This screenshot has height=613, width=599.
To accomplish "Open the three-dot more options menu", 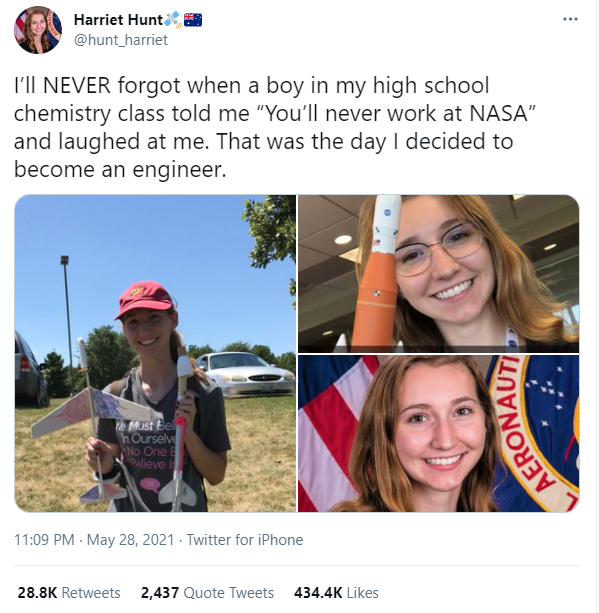I will pyautogui.click(x=570, y=19).
